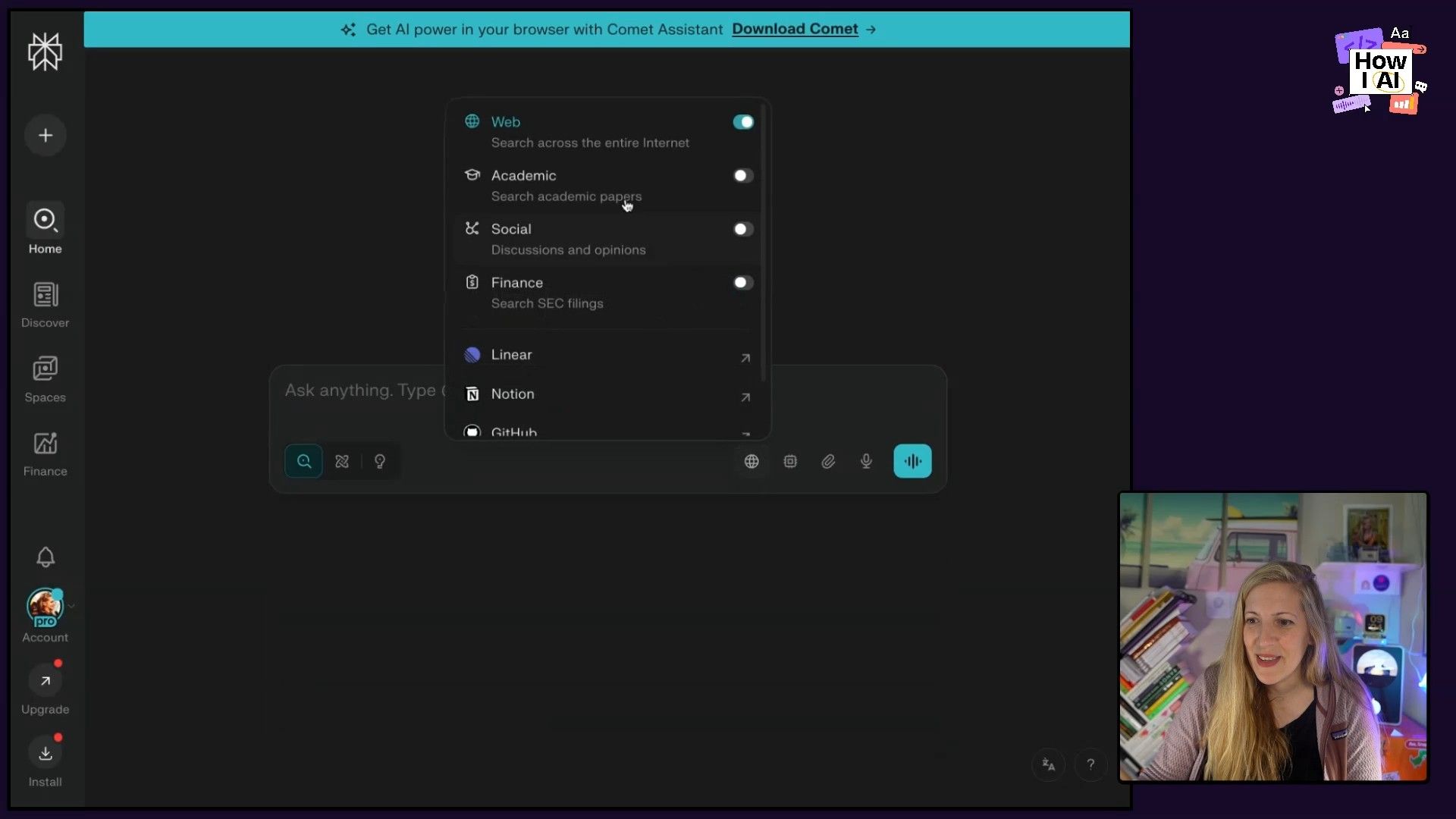Choose Notion in the sources list
The height and width of the screenshot is (819, 1456).
pyautogui.click(x=607, y=394)
